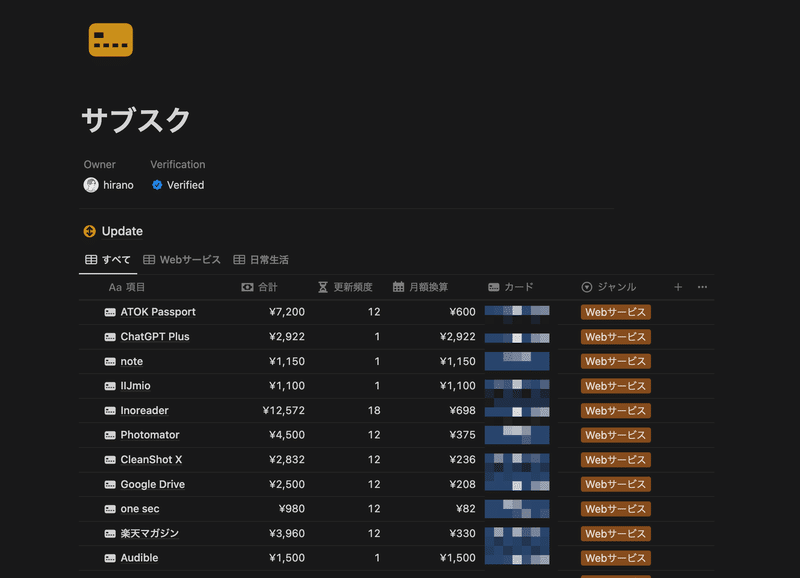Open the ChatGPT Plus entry
Screen dimensions: 800x578
[x=155, y=337]
